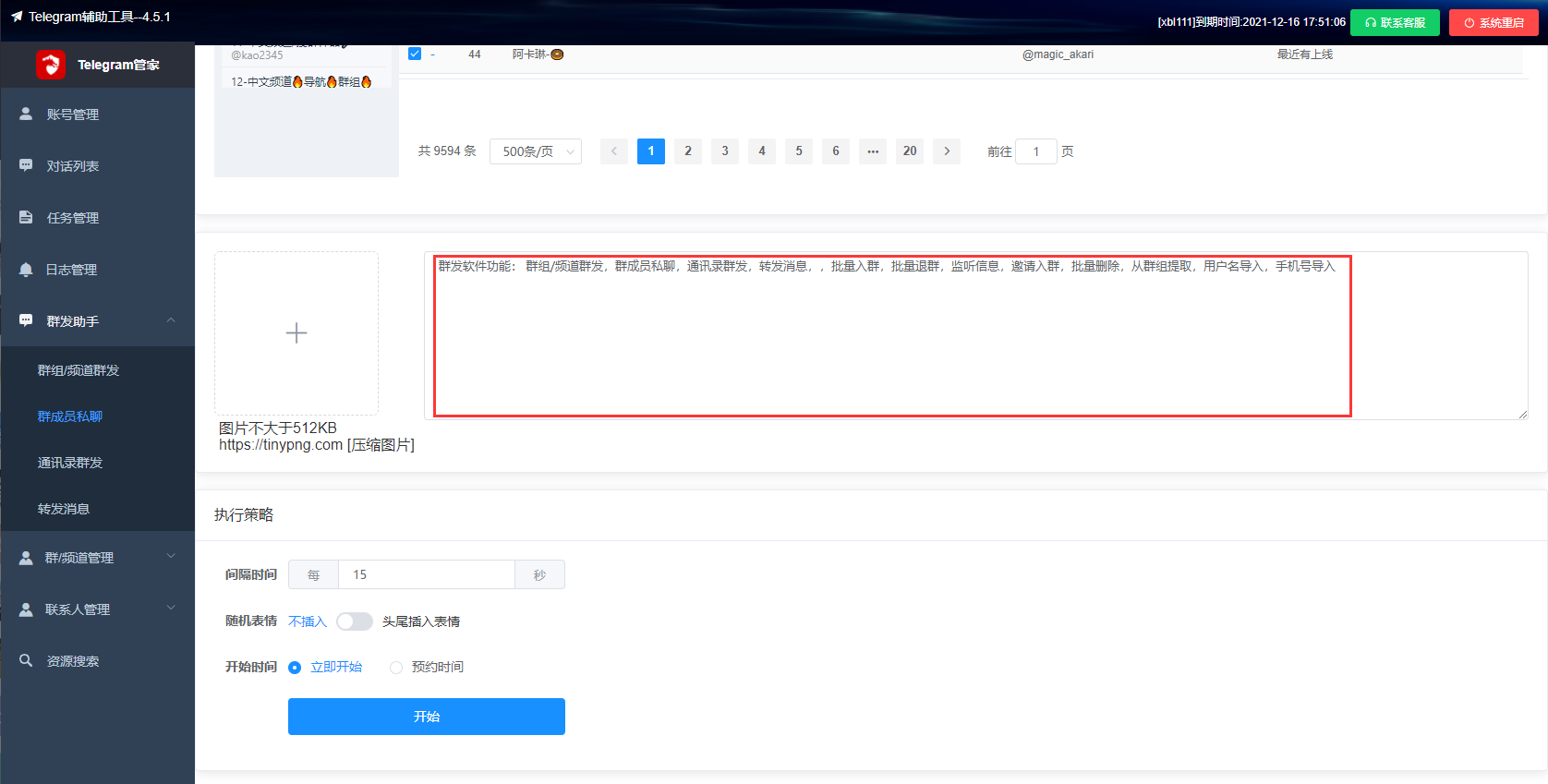Go to page 2
The image size is (1548, 784).
[688, 151]
